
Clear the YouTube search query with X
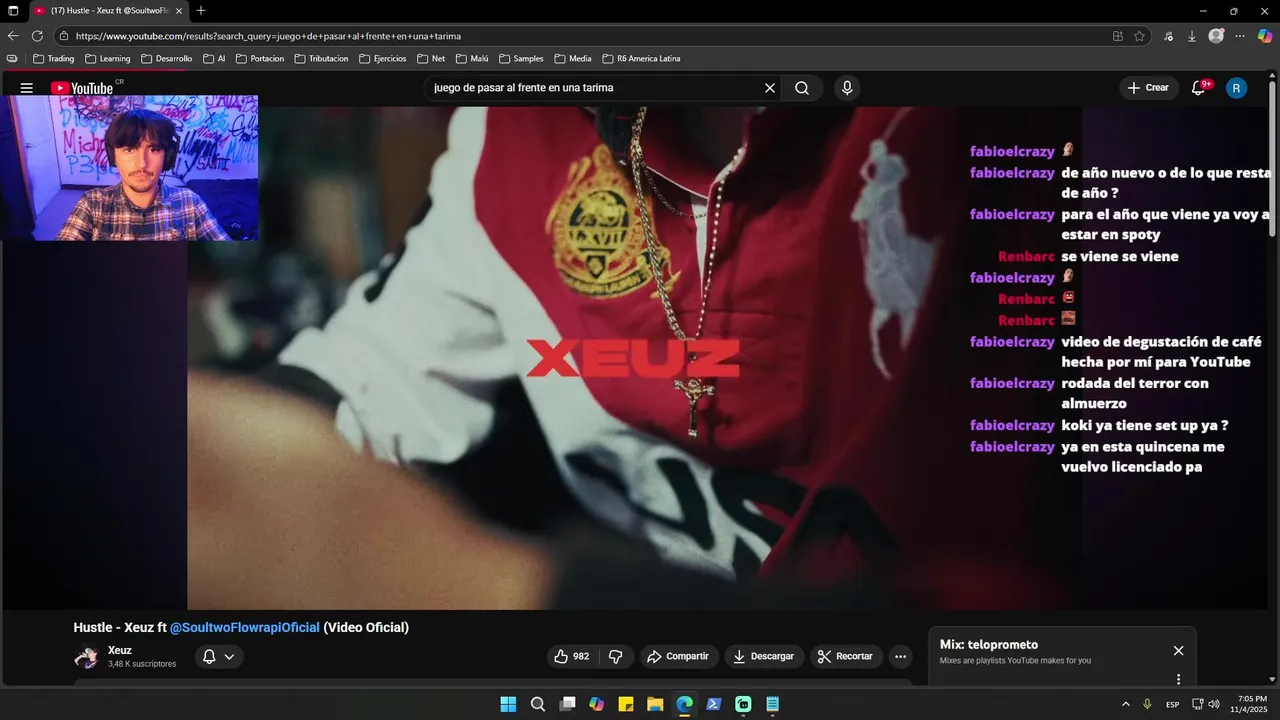coord(770,88)
